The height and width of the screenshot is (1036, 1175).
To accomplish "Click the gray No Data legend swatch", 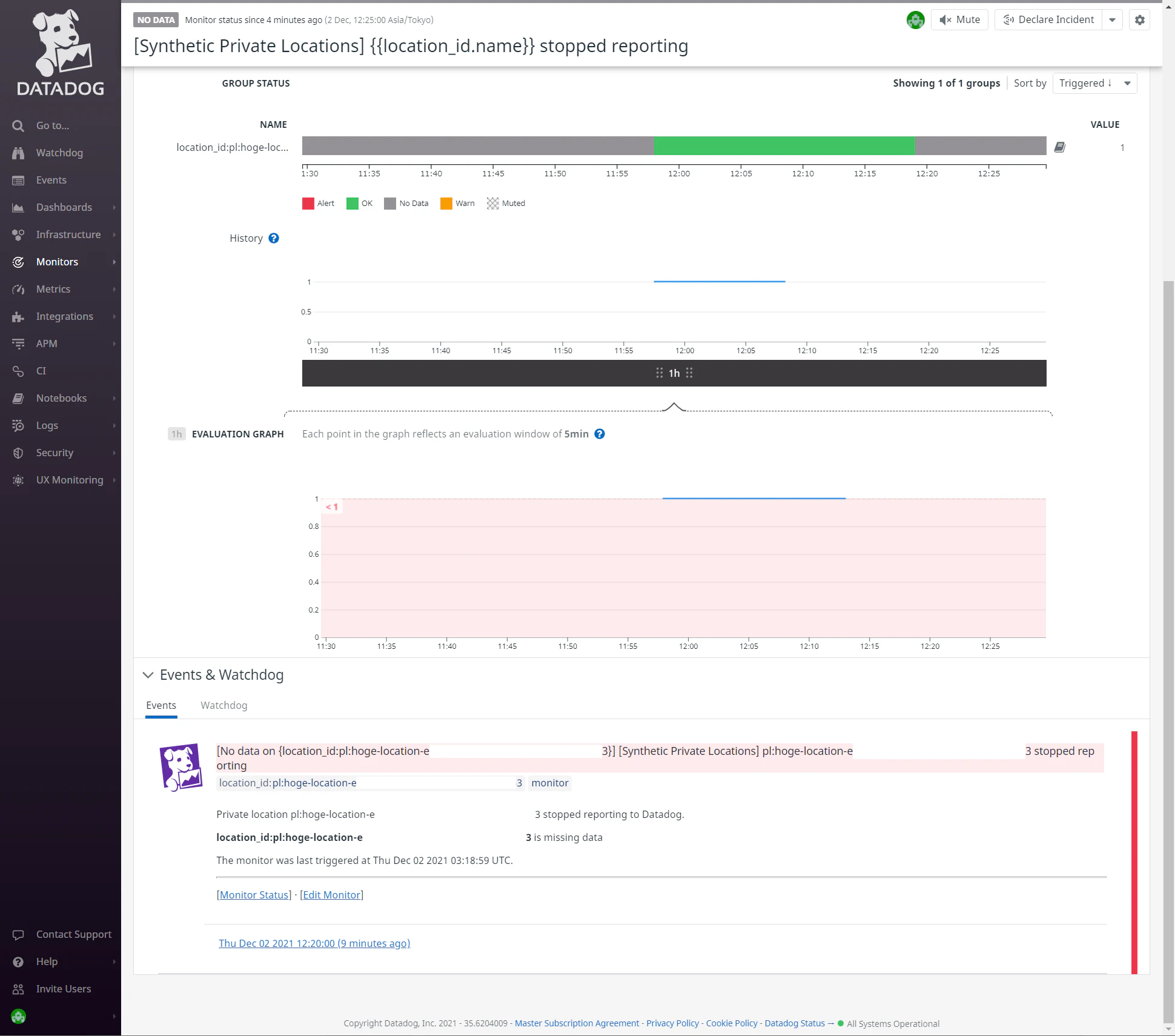I will click(x=390, y=204).
